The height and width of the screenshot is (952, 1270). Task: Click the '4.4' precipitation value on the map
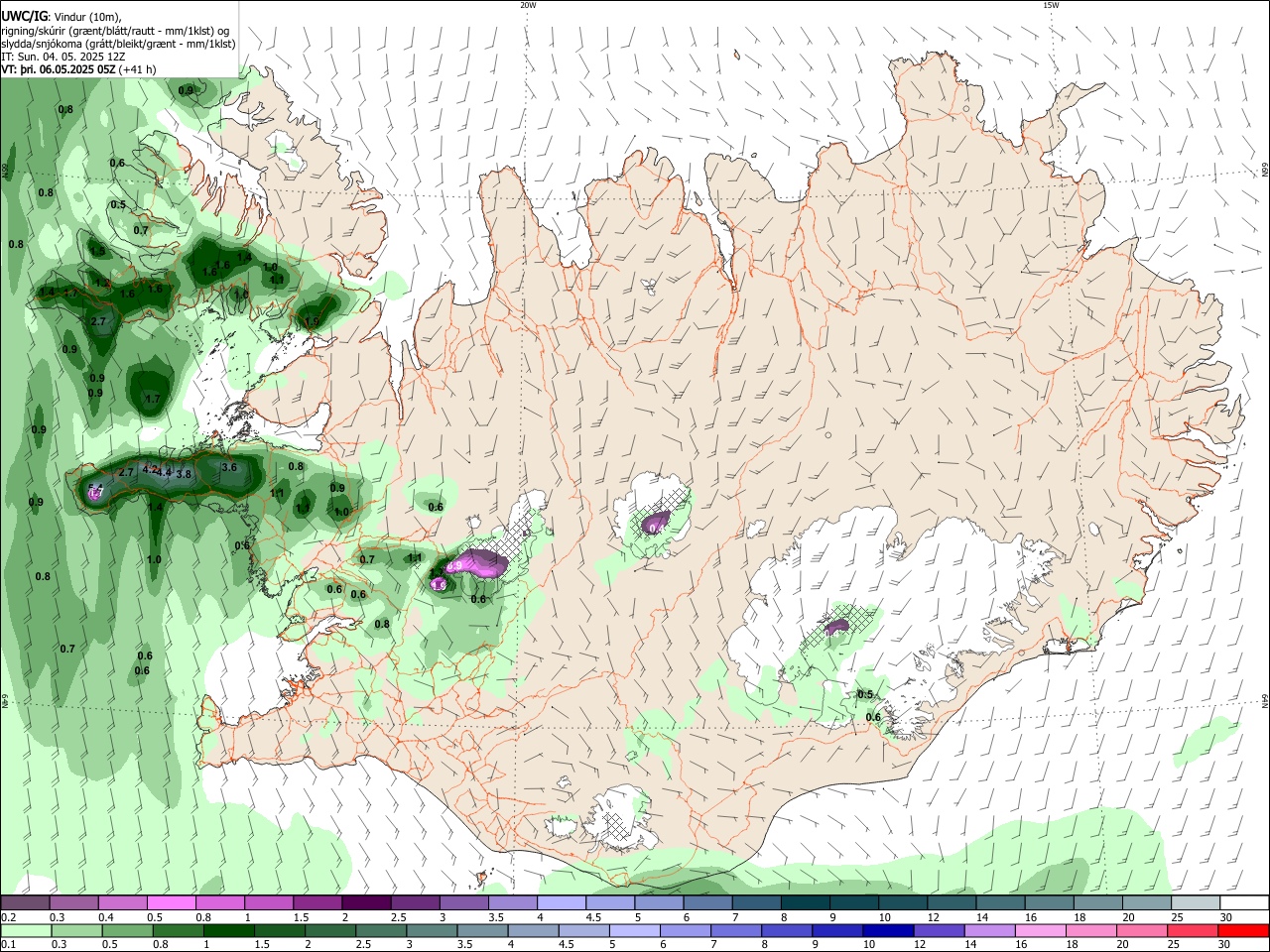[x=165, y=472]
